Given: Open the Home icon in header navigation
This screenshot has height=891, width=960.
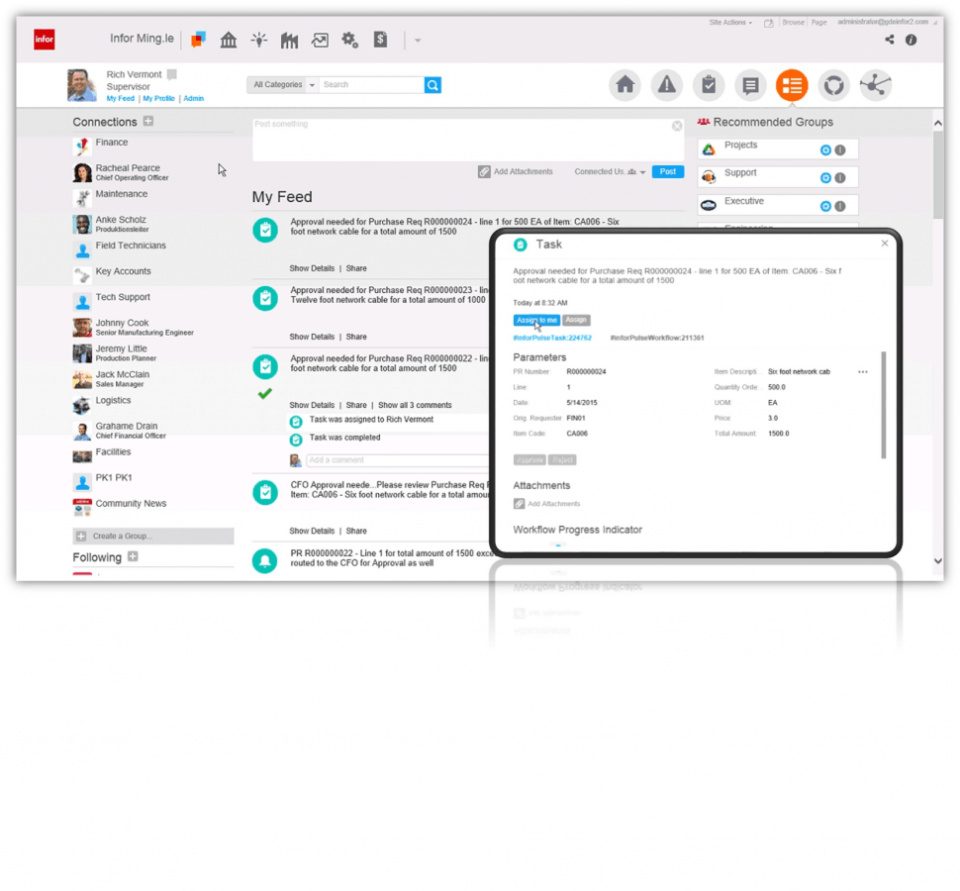Looking at the screenshot, I should (625, 85).
